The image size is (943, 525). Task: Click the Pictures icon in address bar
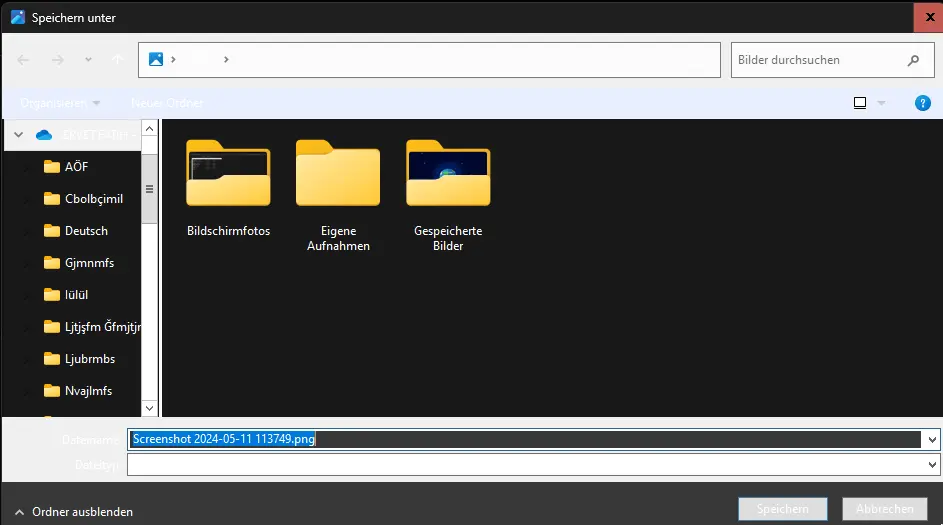coord(156,59)
